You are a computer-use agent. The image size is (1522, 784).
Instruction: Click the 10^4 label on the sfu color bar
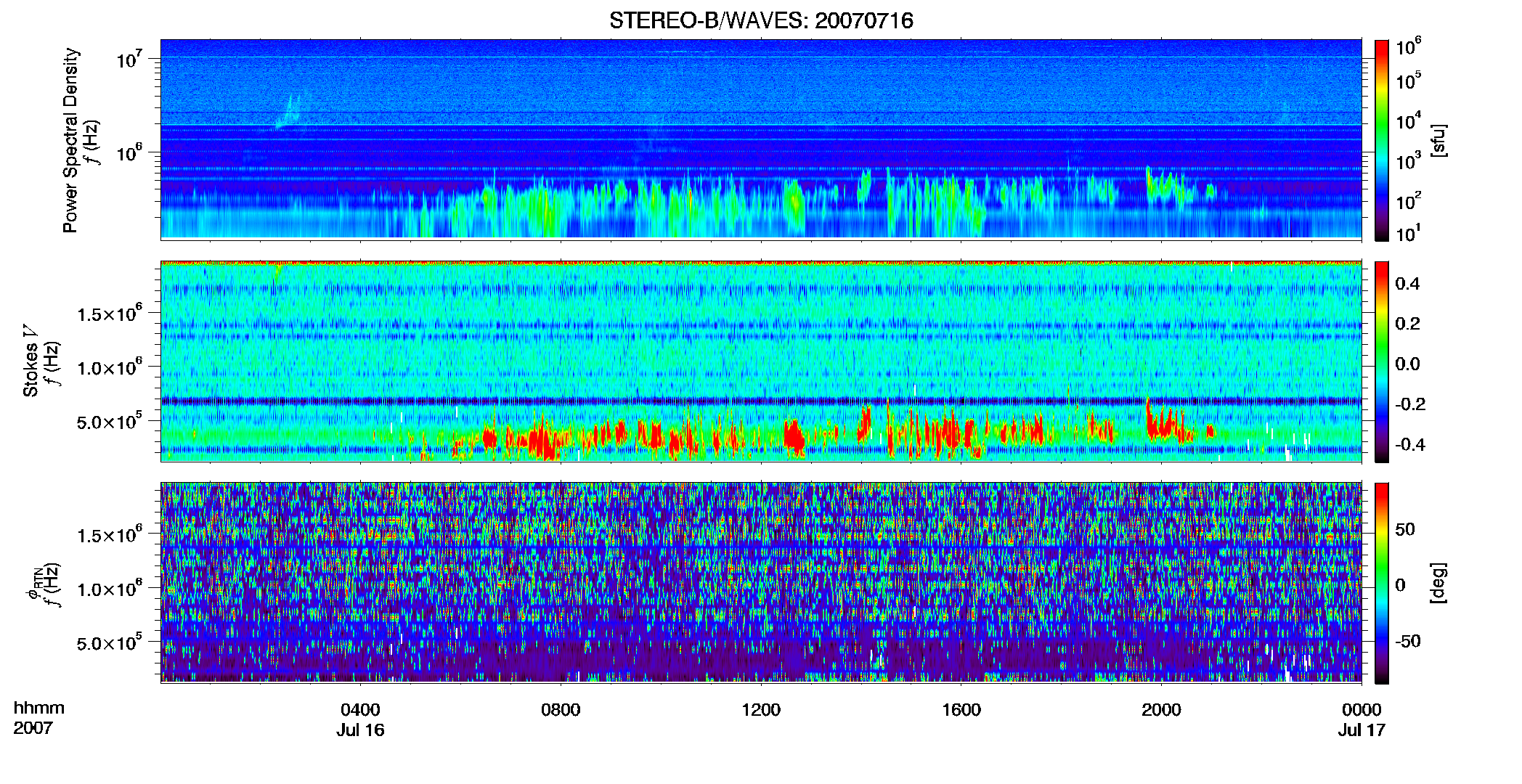[1409, 121]
